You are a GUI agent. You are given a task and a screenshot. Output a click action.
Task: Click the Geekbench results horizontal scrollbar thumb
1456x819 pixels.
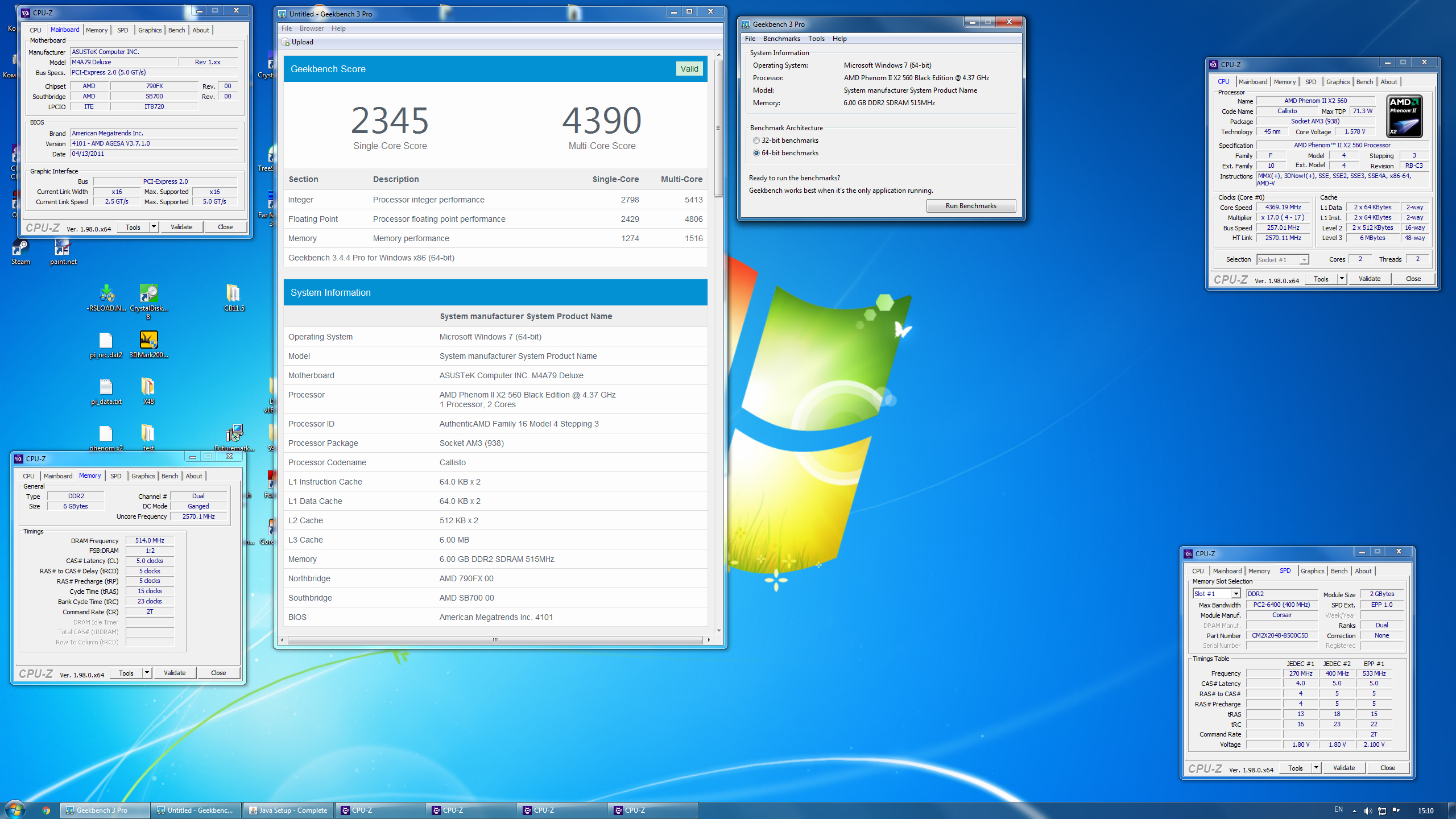pos(495,640)
